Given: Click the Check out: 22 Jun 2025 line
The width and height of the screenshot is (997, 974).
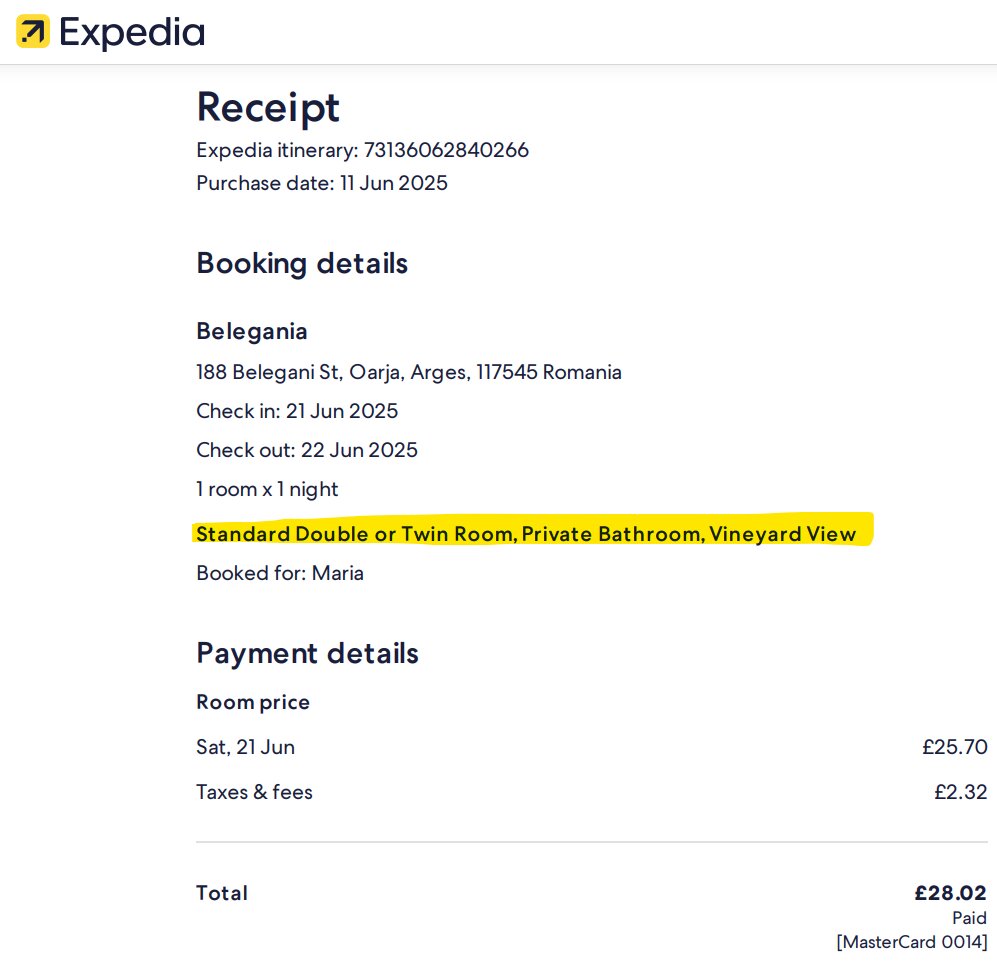Looking at the screenshot, I should [x=307, y=450].
